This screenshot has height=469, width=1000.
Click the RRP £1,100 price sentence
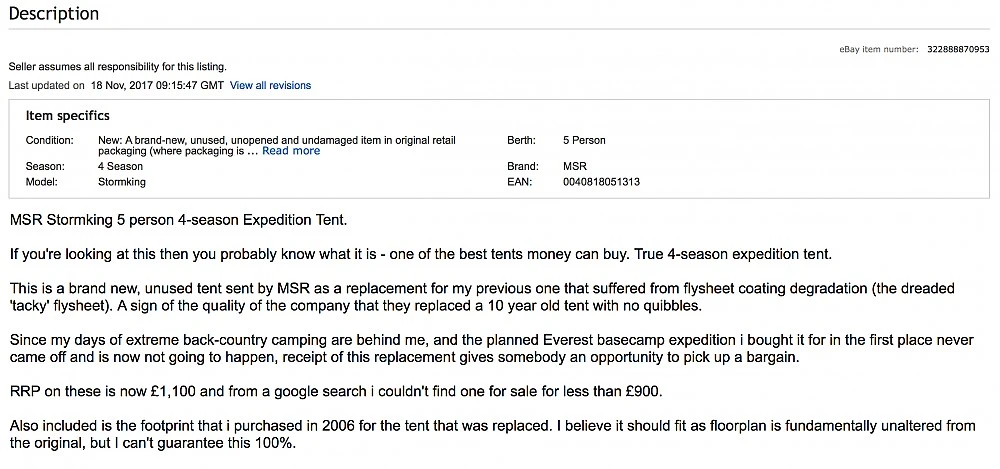point(335,391)
